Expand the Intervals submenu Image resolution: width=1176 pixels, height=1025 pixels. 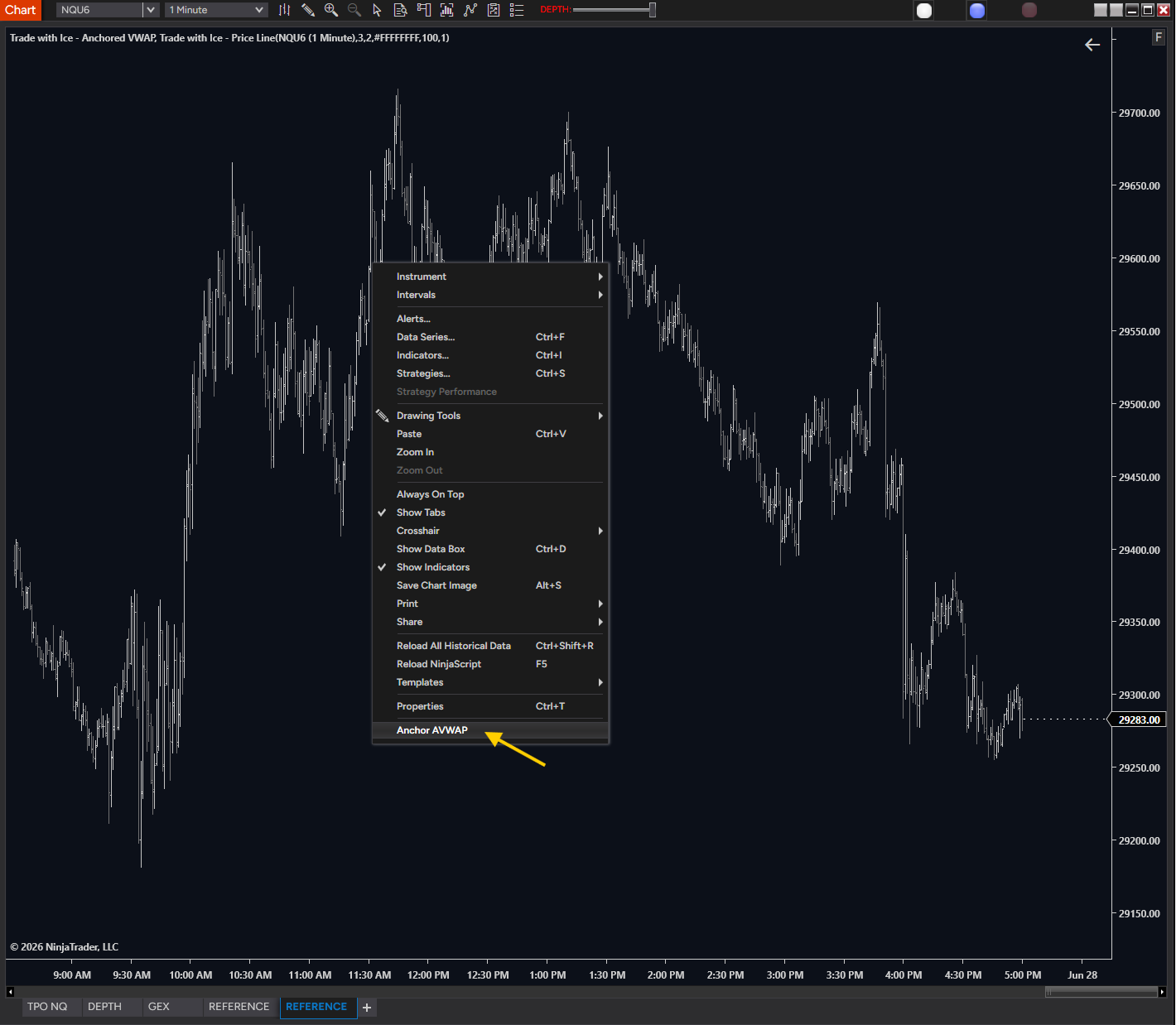(490, 295)
